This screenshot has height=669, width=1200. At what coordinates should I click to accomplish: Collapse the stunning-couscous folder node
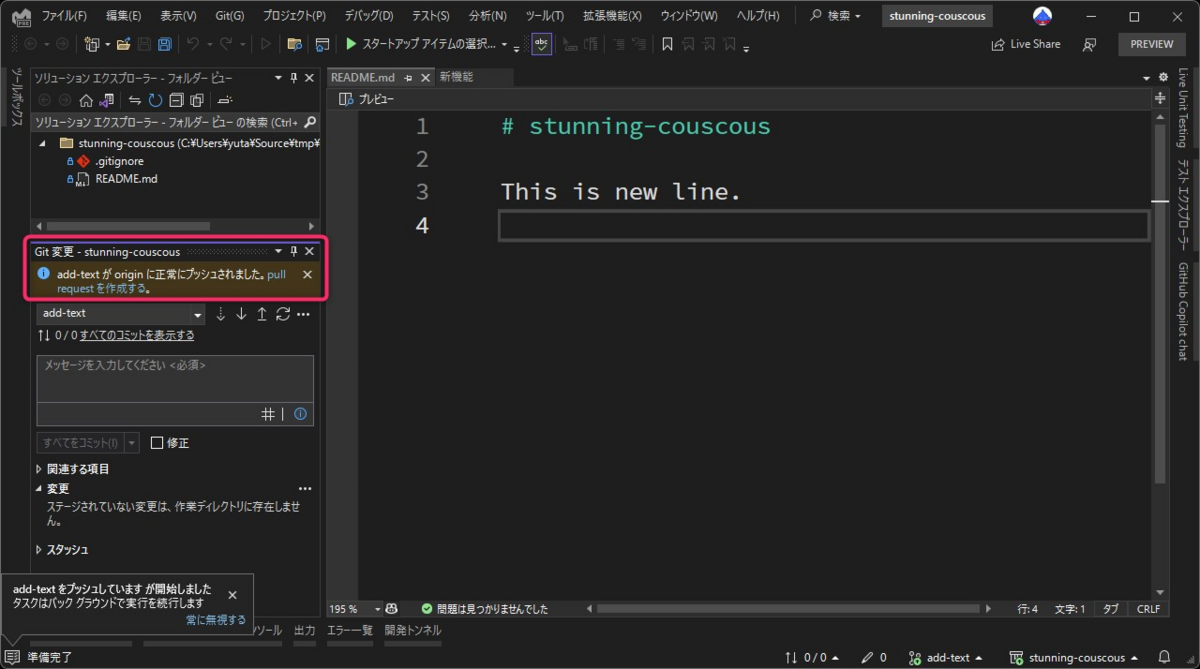coord(42,144)
